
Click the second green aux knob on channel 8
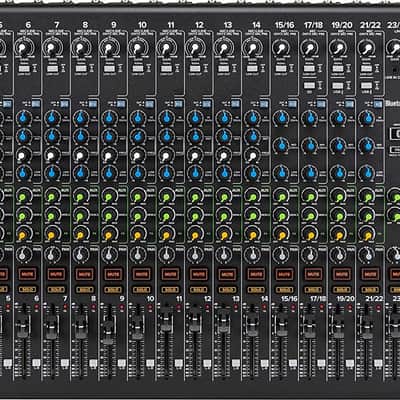[80, 216]
